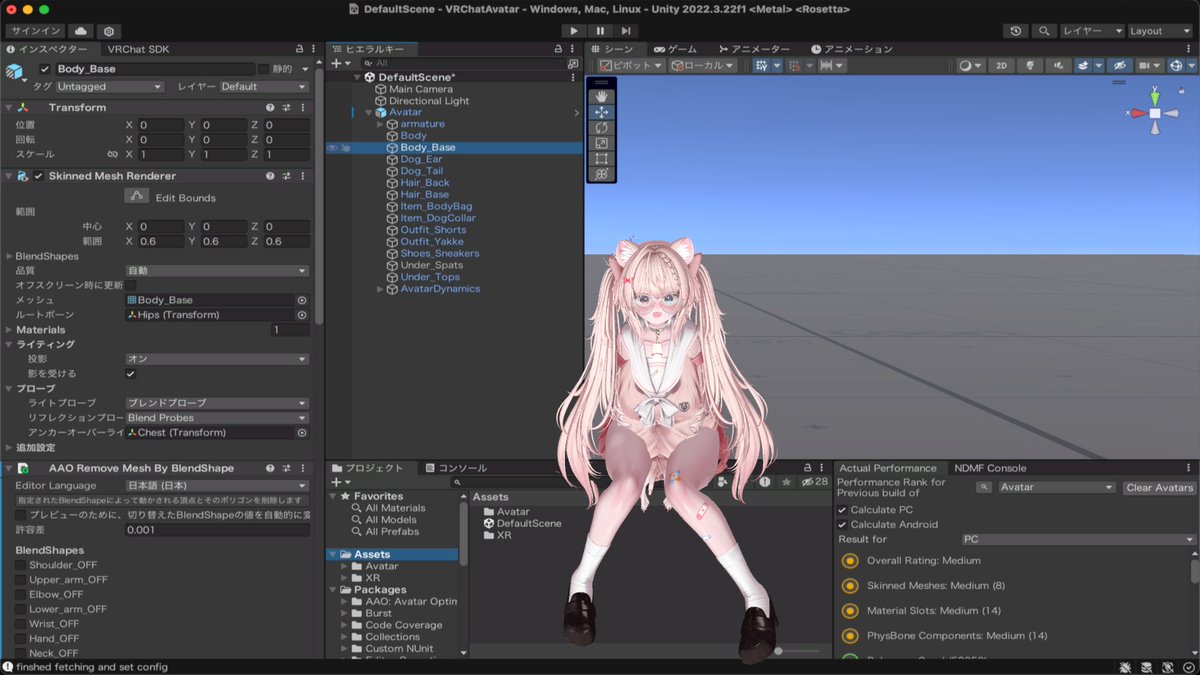
Task: Toggle オフスクリーン時に更新 checkbox
Action: pyautogui.click(x=130, y=285)
